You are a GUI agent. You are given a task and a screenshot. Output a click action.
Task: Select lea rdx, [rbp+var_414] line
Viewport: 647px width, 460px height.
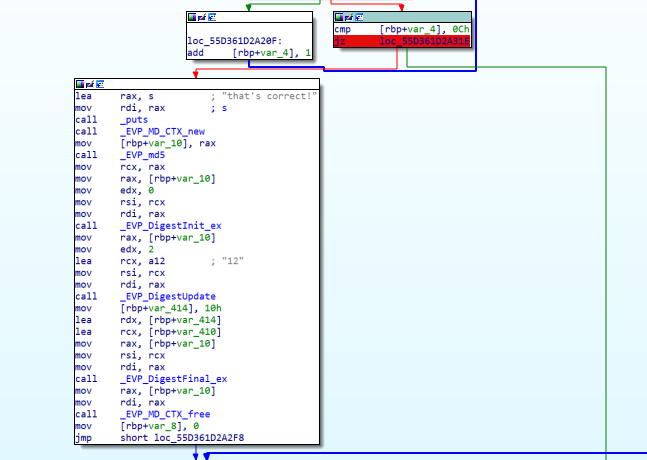pyautogui.click(x=148, y=320)
